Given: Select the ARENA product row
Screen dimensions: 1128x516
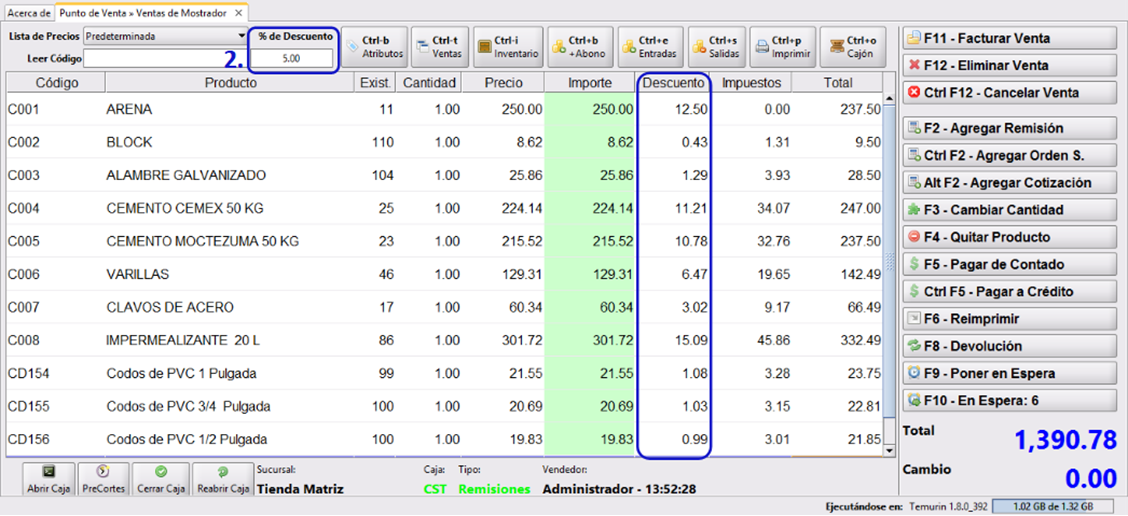Looking at the screenshot, I should tap(445, 109).
